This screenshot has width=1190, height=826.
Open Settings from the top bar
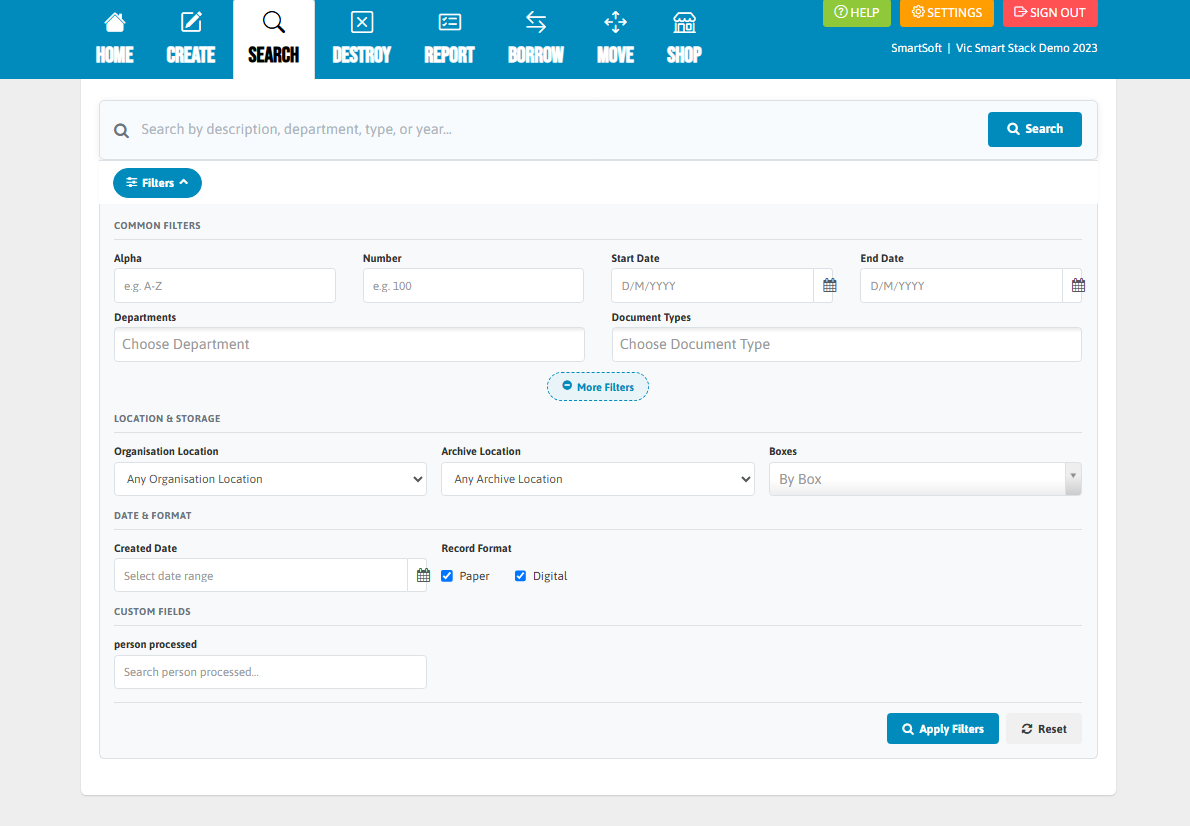[x=946, y=13]
